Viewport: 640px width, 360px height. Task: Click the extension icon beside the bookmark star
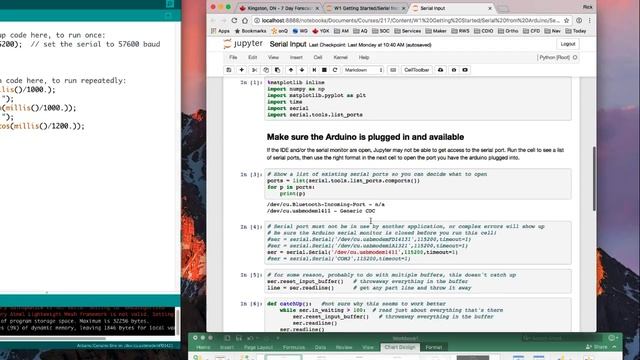[x=579, y=20]
